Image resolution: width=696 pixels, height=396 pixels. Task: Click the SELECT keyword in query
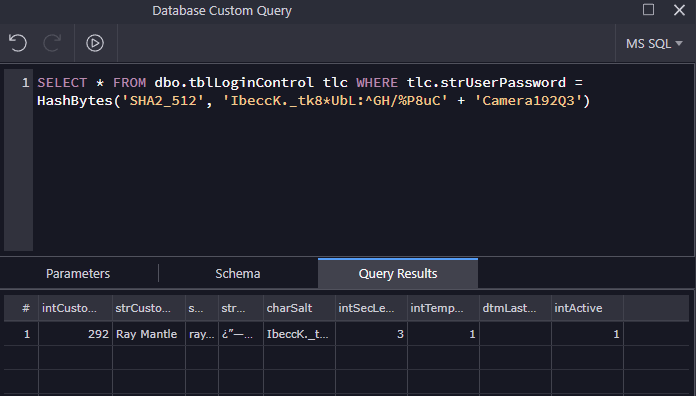click(62, 83)
